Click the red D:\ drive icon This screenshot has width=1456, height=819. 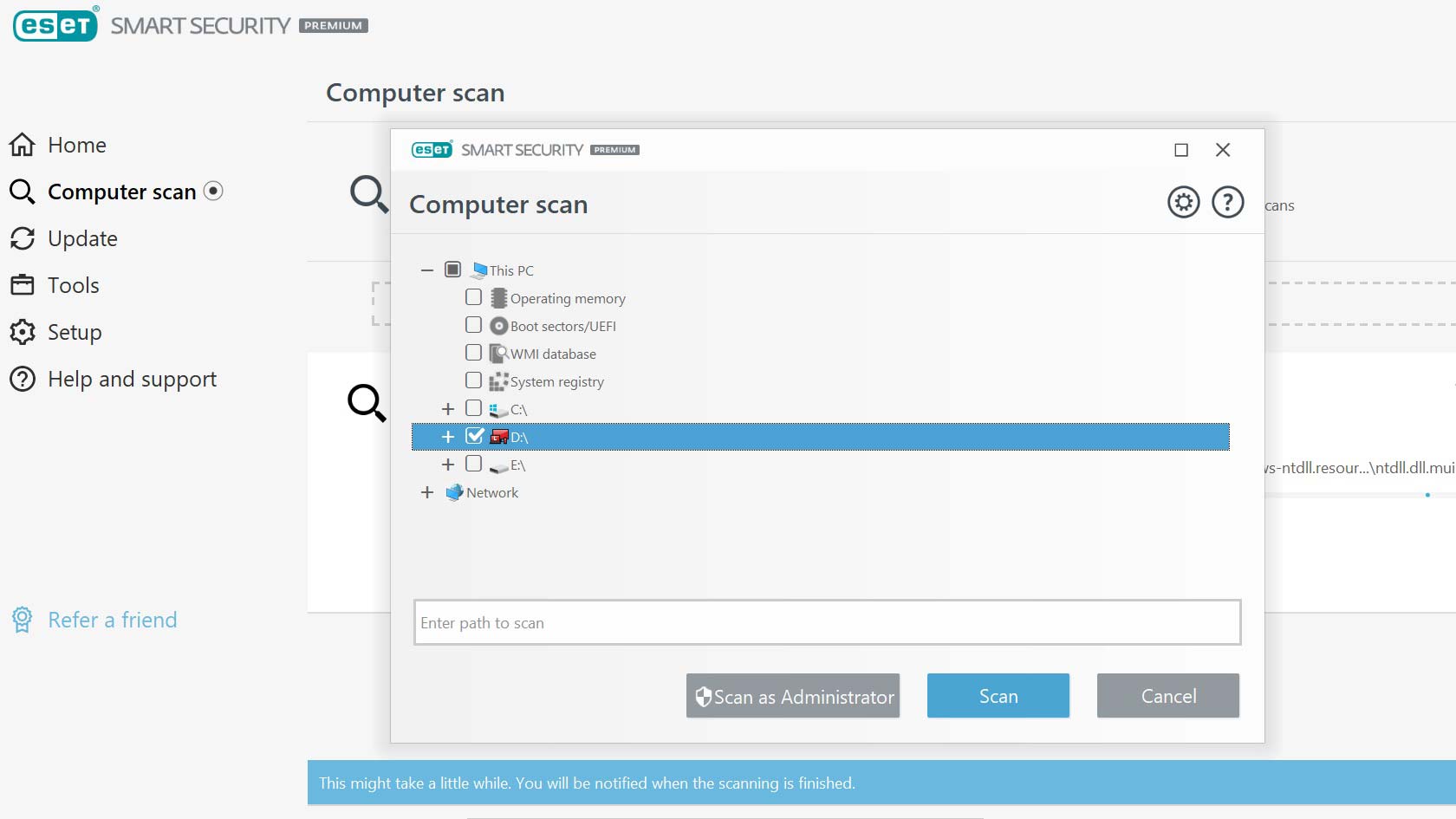[x=499, y=437]
